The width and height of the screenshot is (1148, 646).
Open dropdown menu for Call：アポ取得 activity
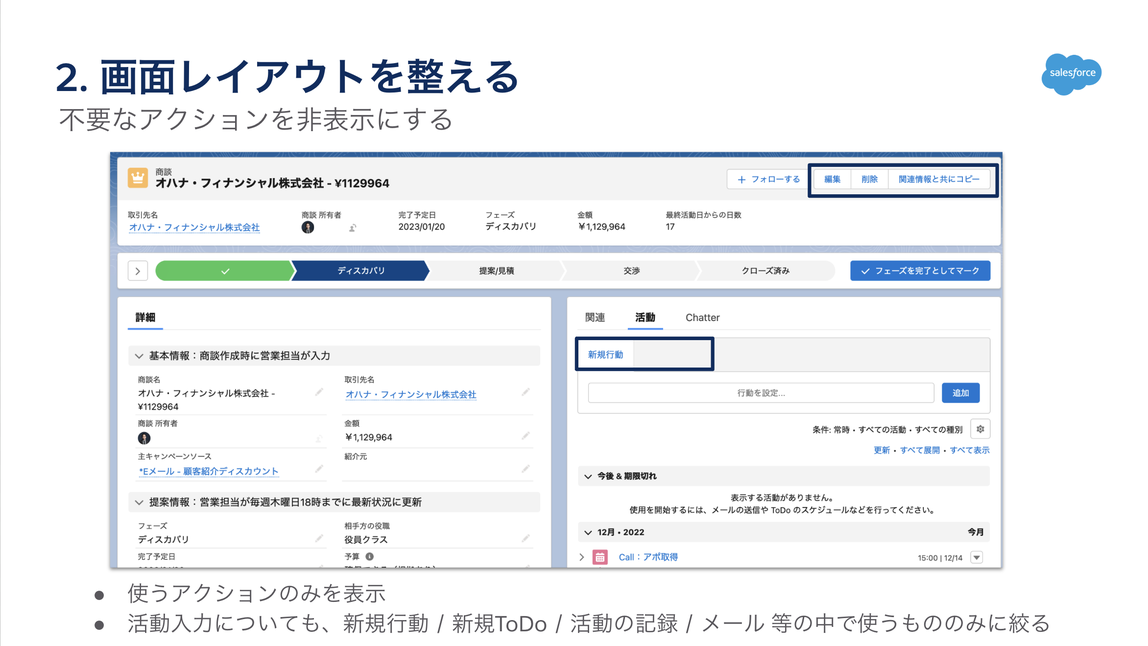[977, 557]
